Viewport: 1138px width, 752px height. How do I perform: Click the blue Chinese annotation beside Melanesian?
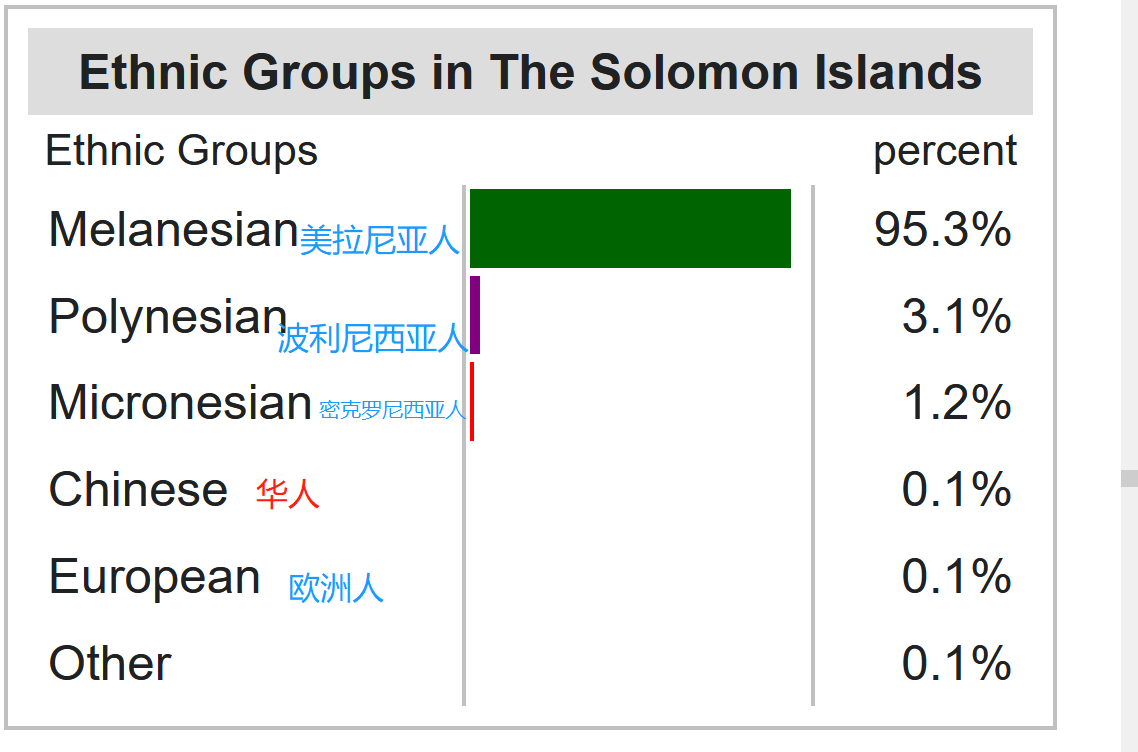[x=380, y=240]
